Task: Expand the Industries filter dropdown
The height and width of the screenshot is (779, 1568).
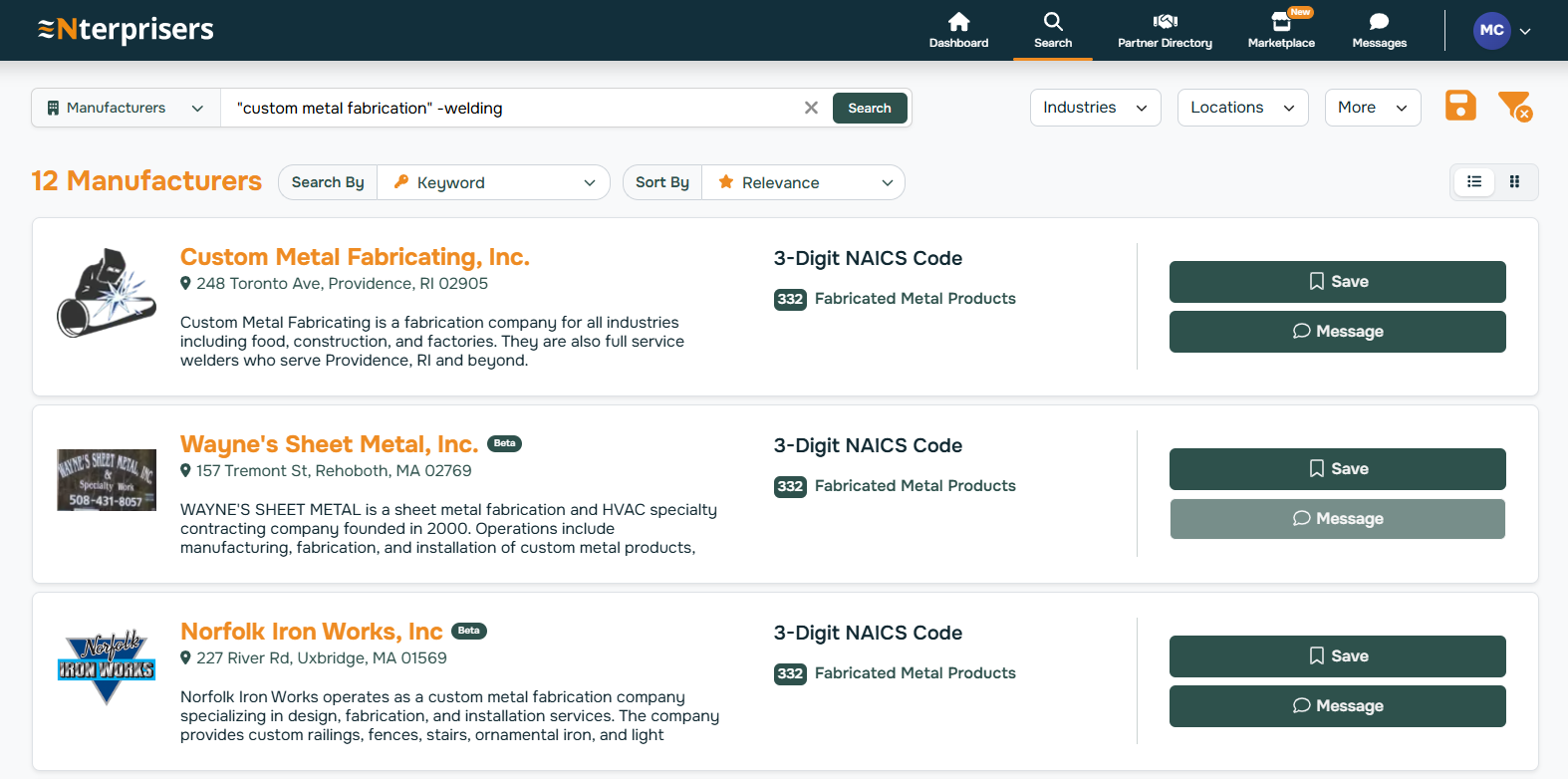Action: (x=1095, y=108)
